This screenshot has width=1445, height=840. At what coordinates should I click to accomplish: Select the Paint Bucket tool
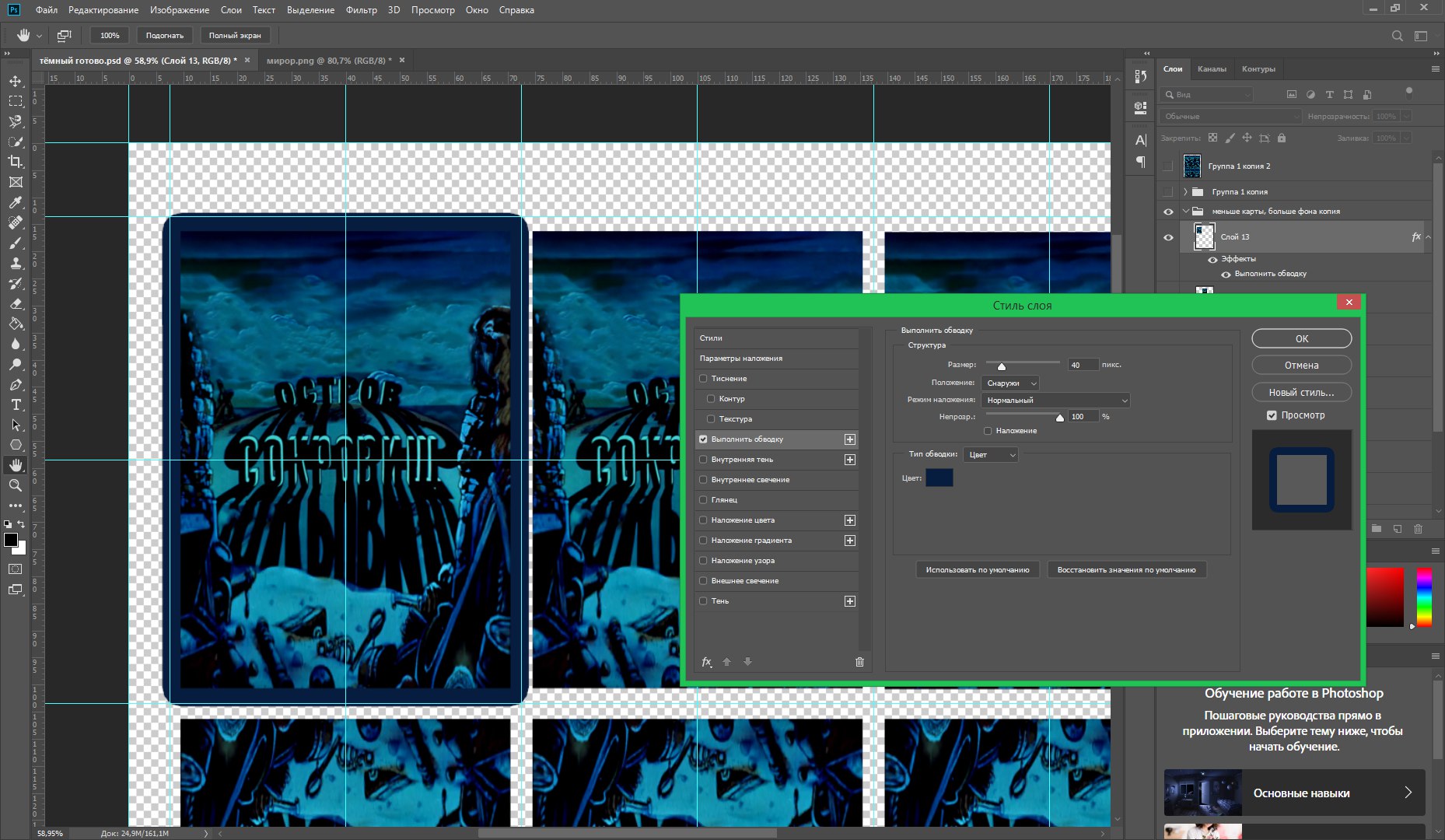pyautogui.click(x=16, y=324)
